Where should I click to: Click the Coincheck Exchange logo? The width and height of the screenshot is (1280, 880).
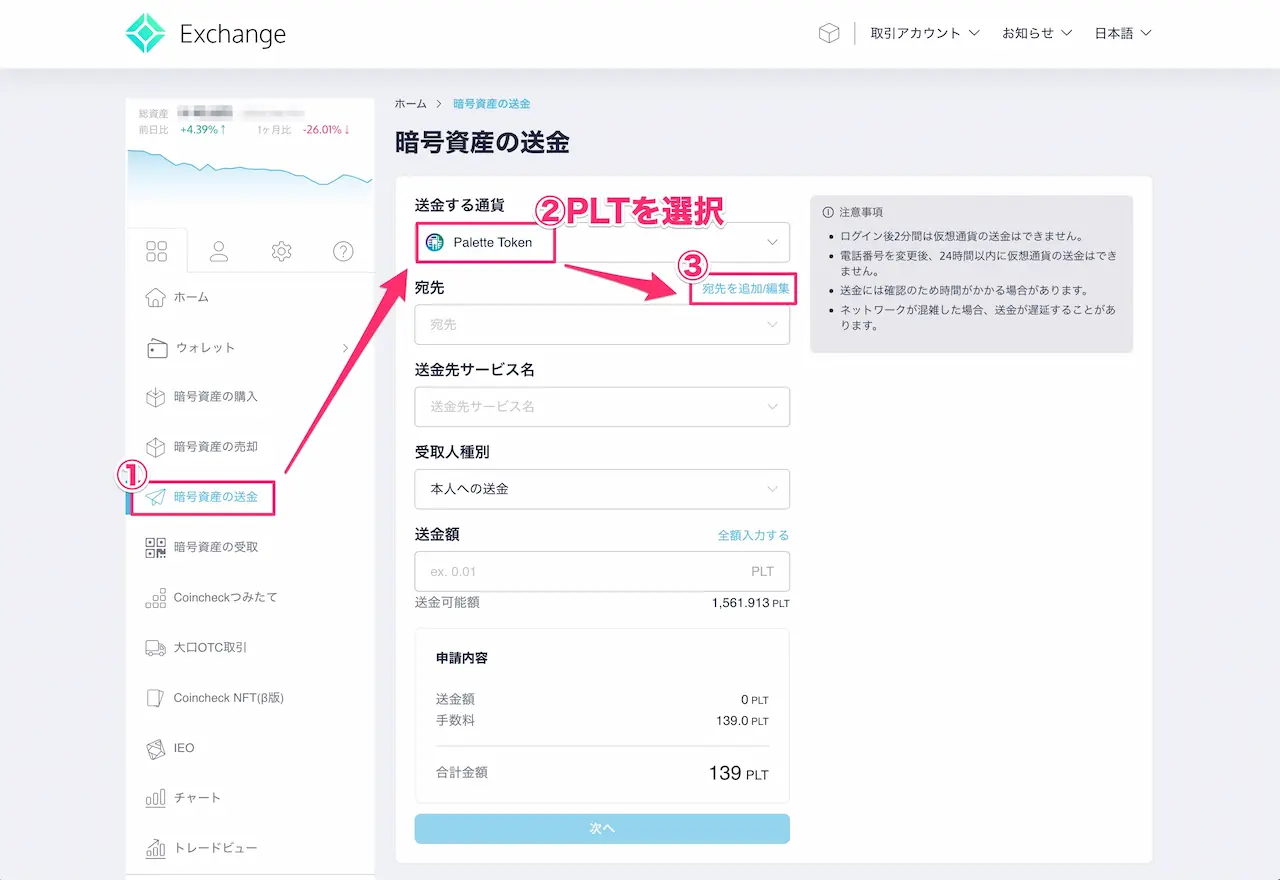[206, 34]
